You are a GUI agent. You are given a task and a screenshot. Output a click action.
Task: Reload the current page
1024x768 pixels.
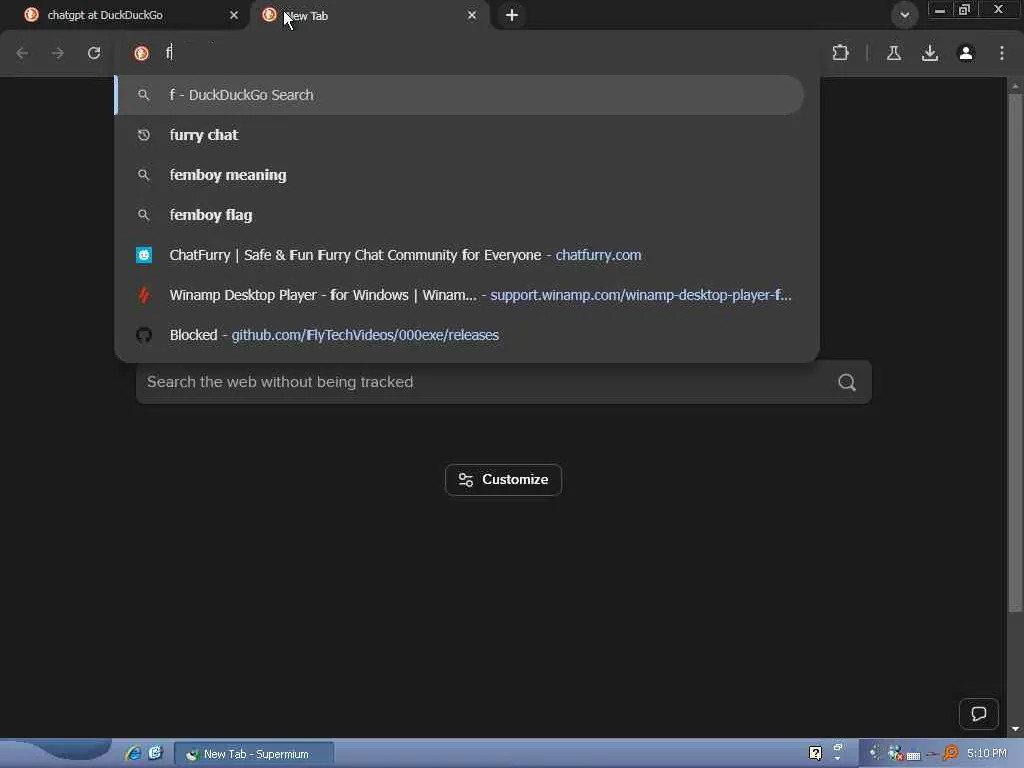coord(94,53)
